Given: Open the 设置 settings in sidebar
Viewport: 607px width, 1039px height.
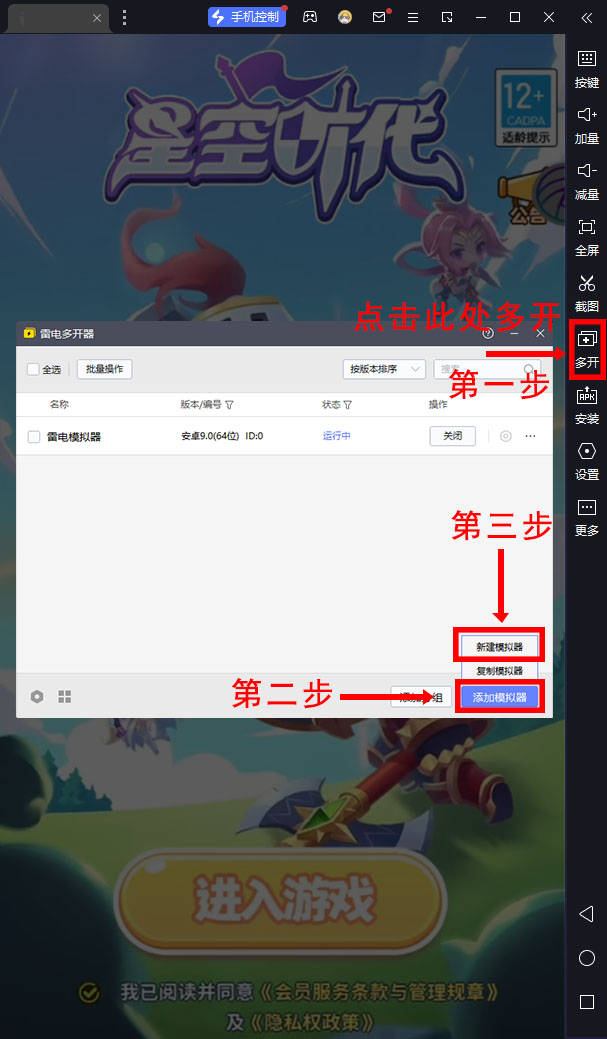Looking at the screenshot, I should pyautogui.click(x=586, y=461).
